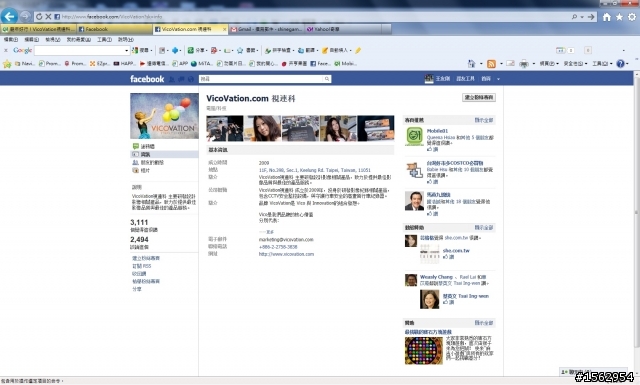Image resolution: width=640 pixels, height=385 pixels.
Task: Click the blue Help question mark icon
Action: [620, 64]
